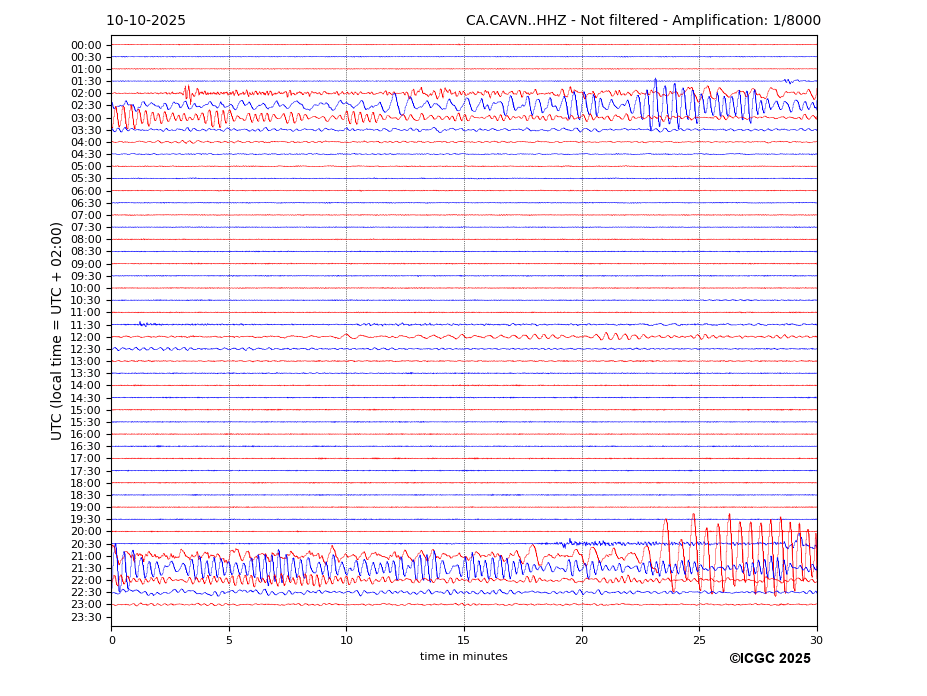Select the 20:30 time row label
927x696 pixels.
point(86,544)
